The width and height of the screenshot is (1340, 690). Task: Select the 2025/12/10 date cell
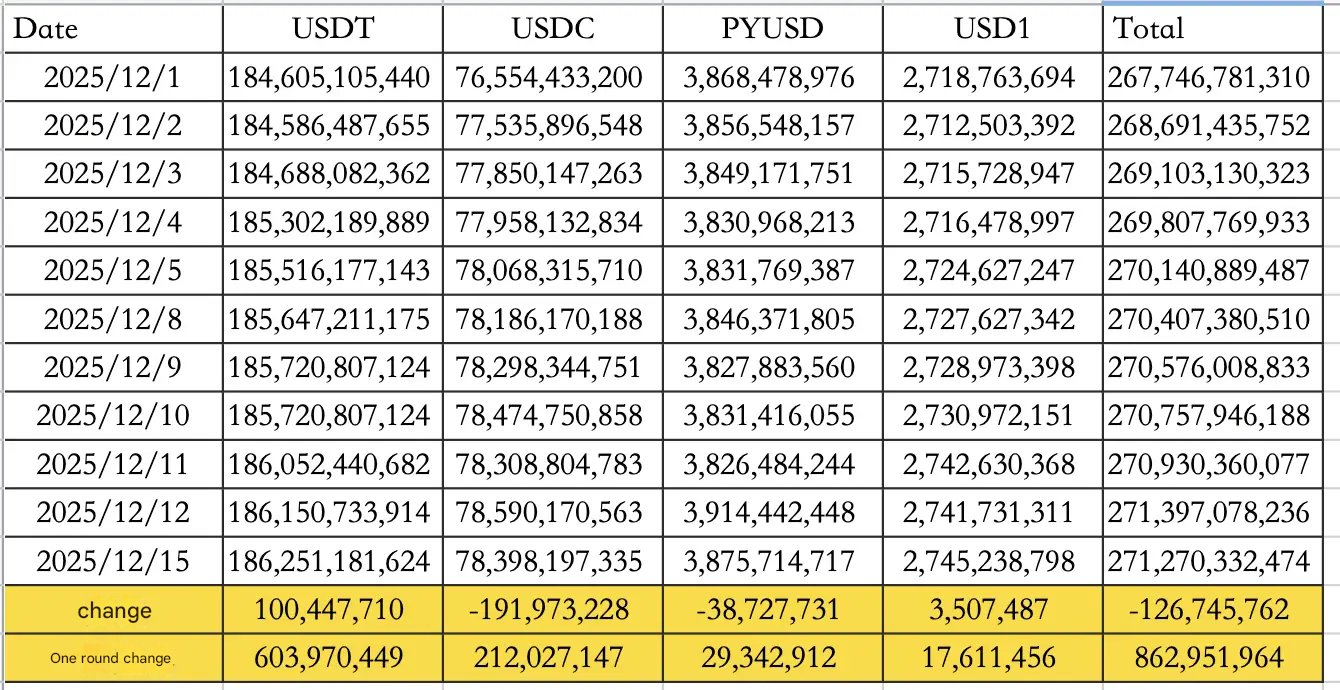pyautogui.click(x=113, y=416)
